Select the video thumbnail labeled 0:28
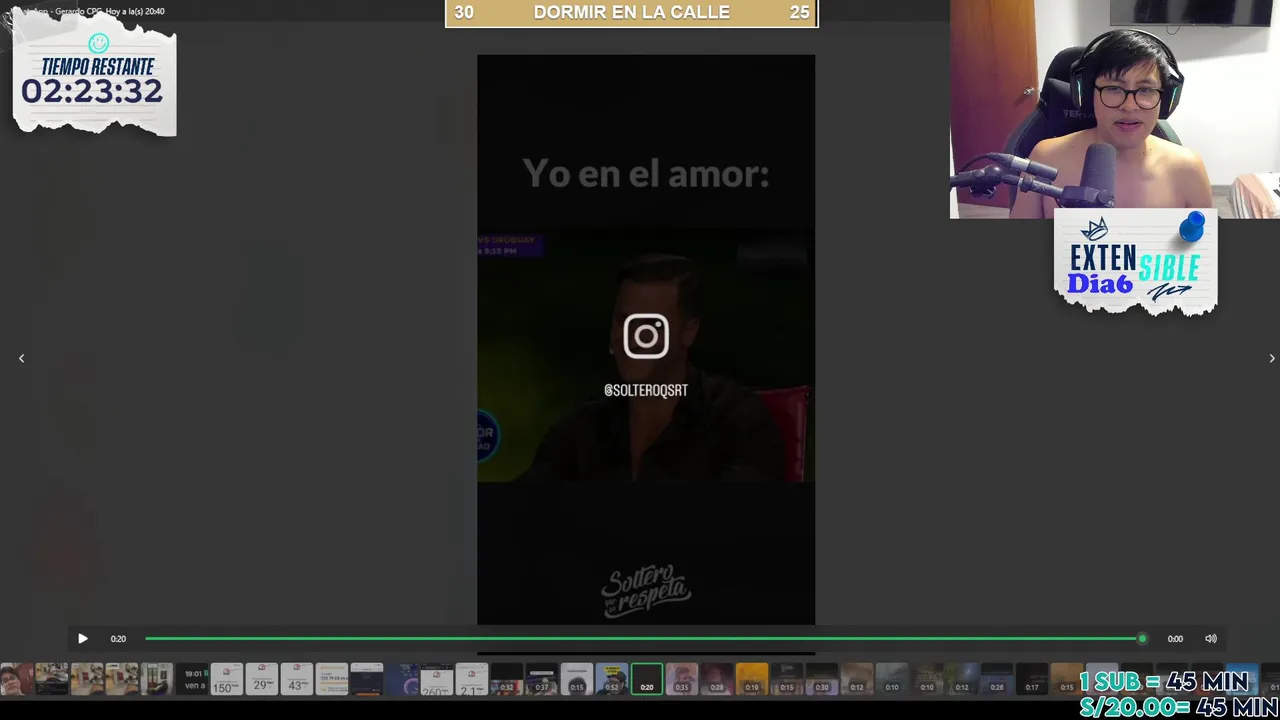This screenshot has width=1280, height=720. [717, 679]
